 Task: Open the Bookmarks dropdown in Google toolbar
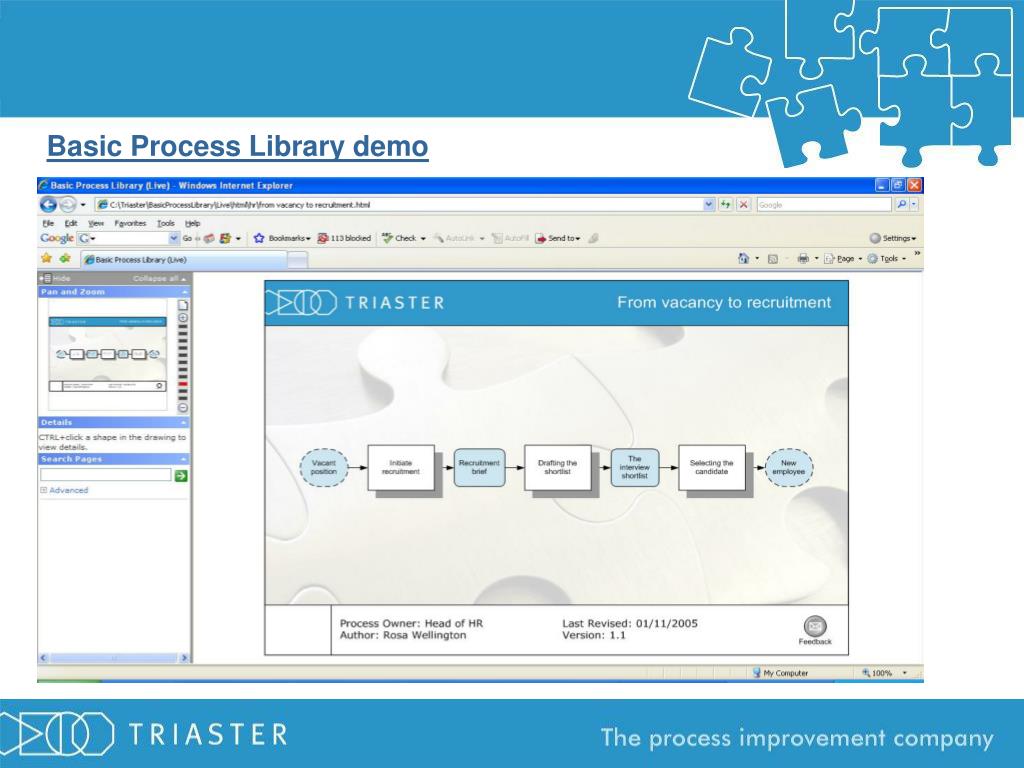[x=282, y=238]
